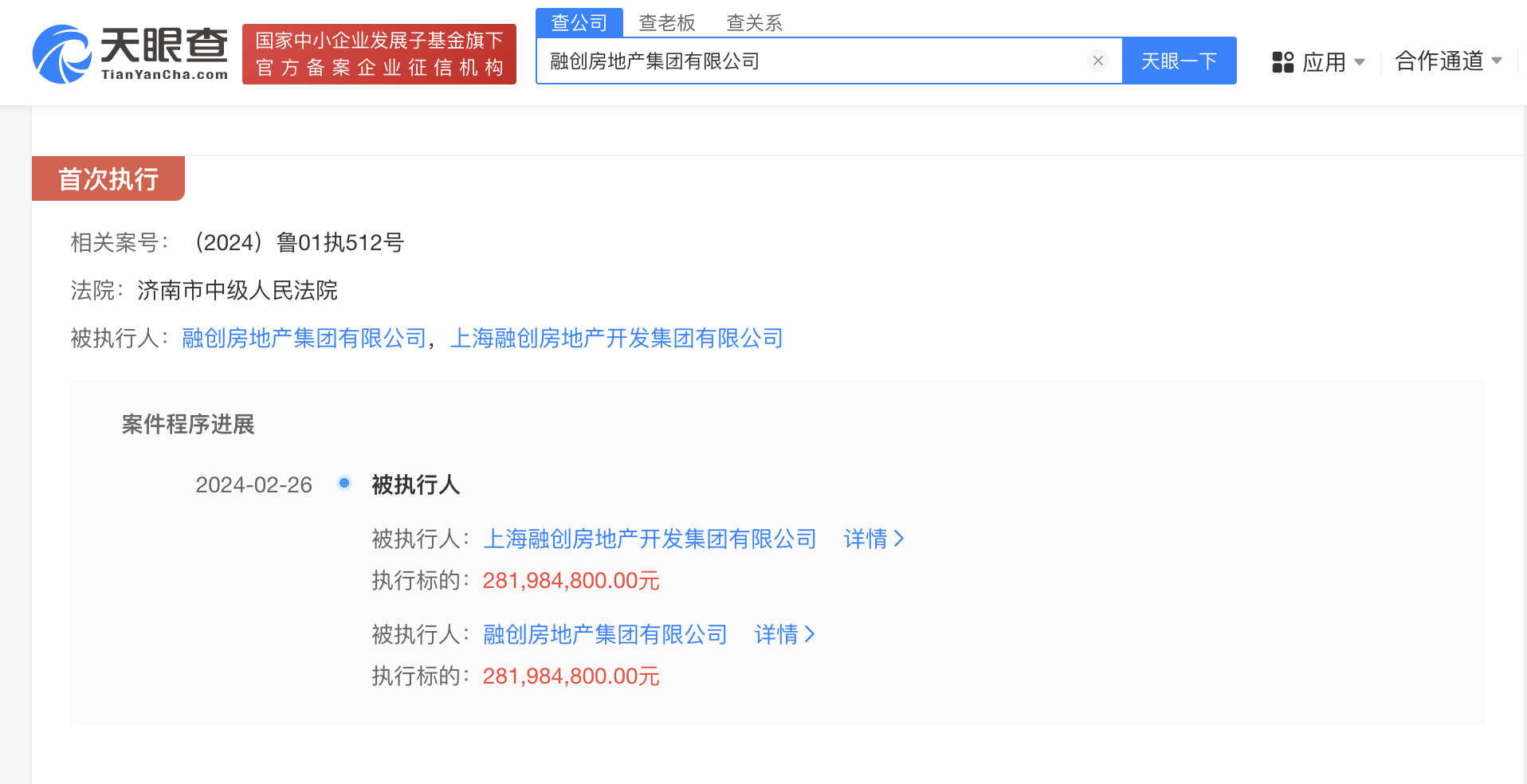Viewport: 1527px width, 784px height.
Task: Switch to the 查关系 tab
Action: [752, 22]
